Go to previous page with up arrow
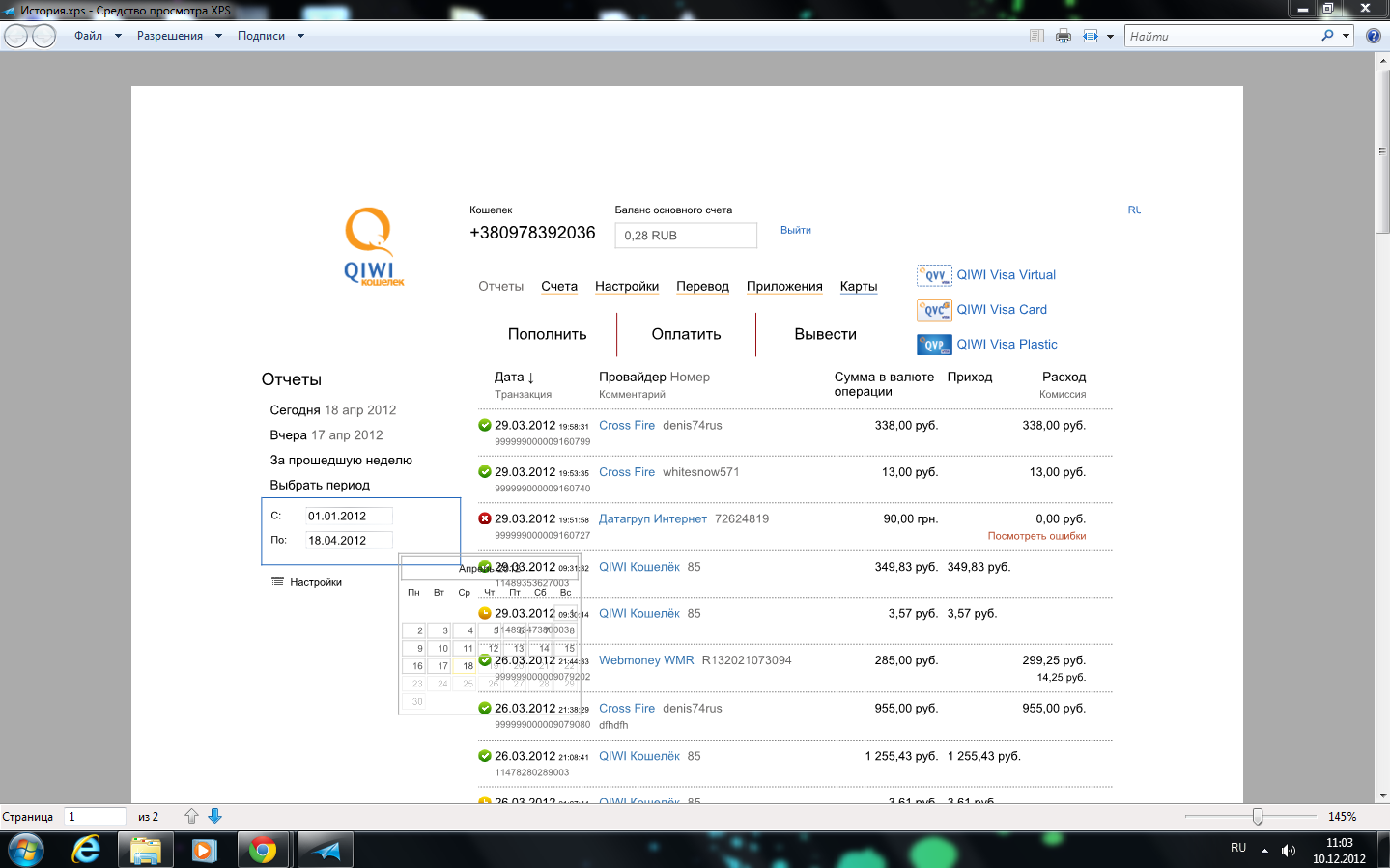 coord(191,816)
